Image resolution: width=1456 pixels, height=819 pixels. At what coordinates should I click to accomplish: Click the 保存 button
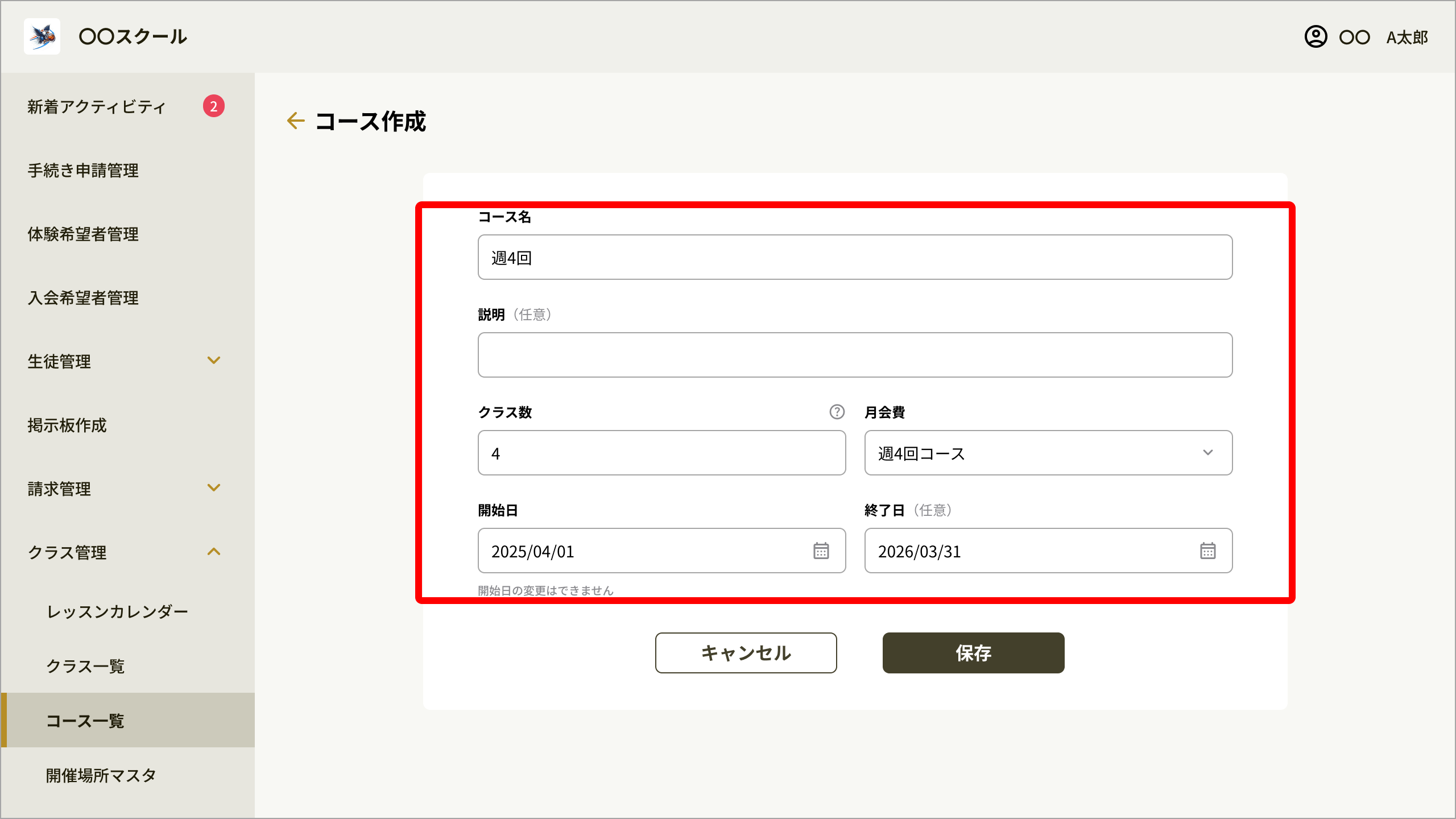pos(973,653)
